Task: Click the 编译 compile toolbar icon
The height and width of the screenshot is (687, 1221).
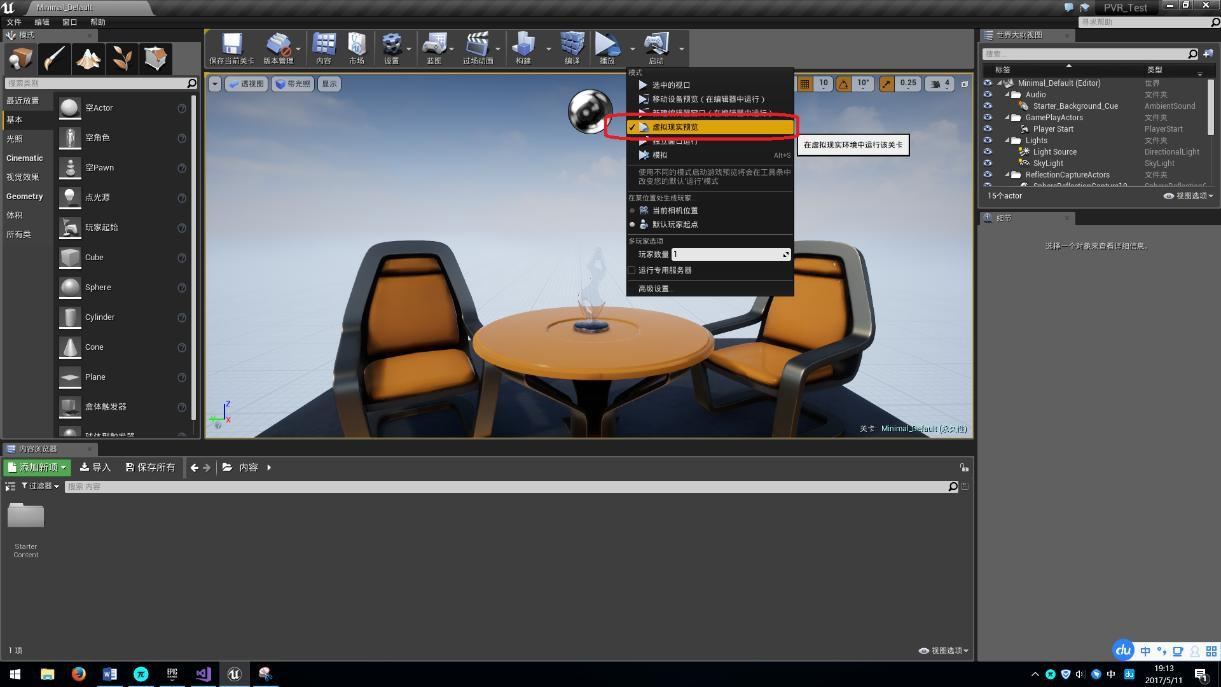Action: pos(572,44)
